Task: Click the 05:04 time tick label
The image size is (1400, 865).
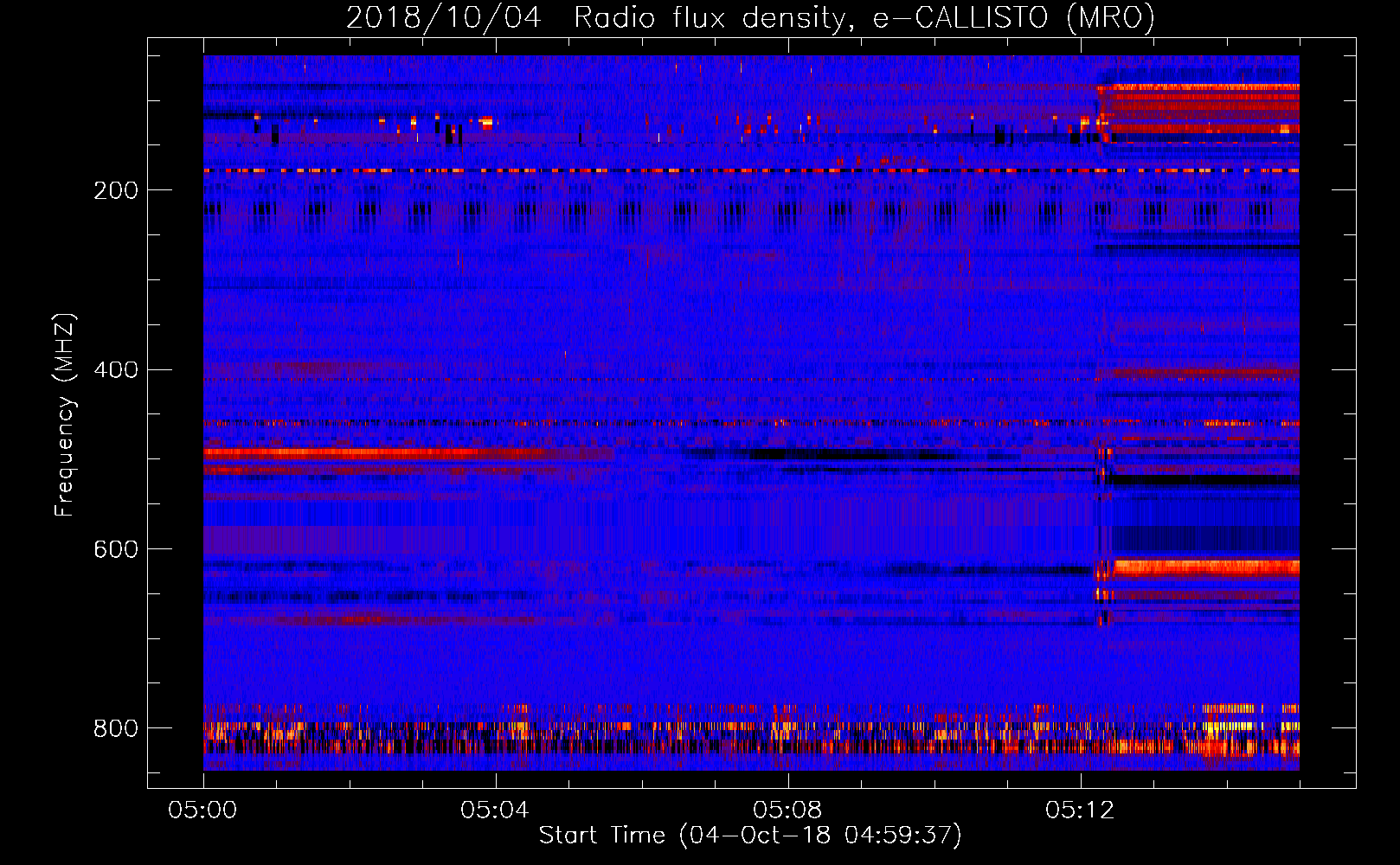Action: (x=495, y=811)
